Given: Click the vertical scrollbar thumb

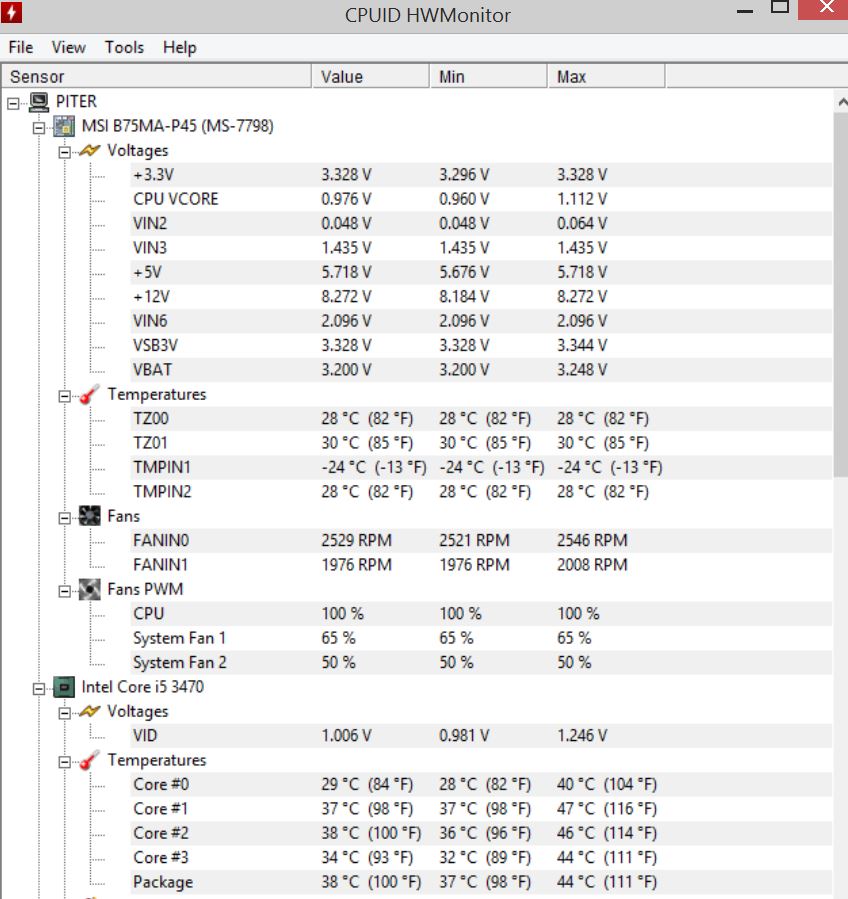Looking at the screenshot, I should click(x=841, y=295).
